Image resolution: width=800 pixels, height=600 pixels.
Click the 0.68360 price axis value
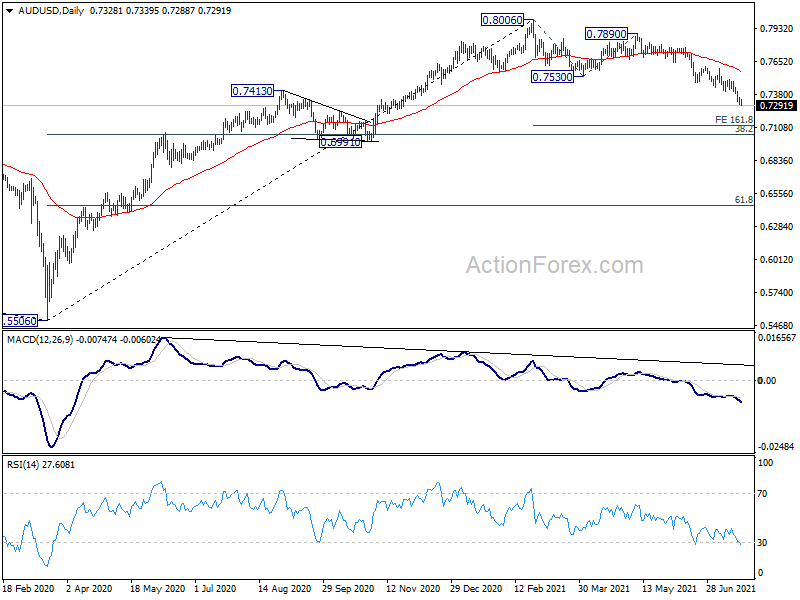coord(777,161)
